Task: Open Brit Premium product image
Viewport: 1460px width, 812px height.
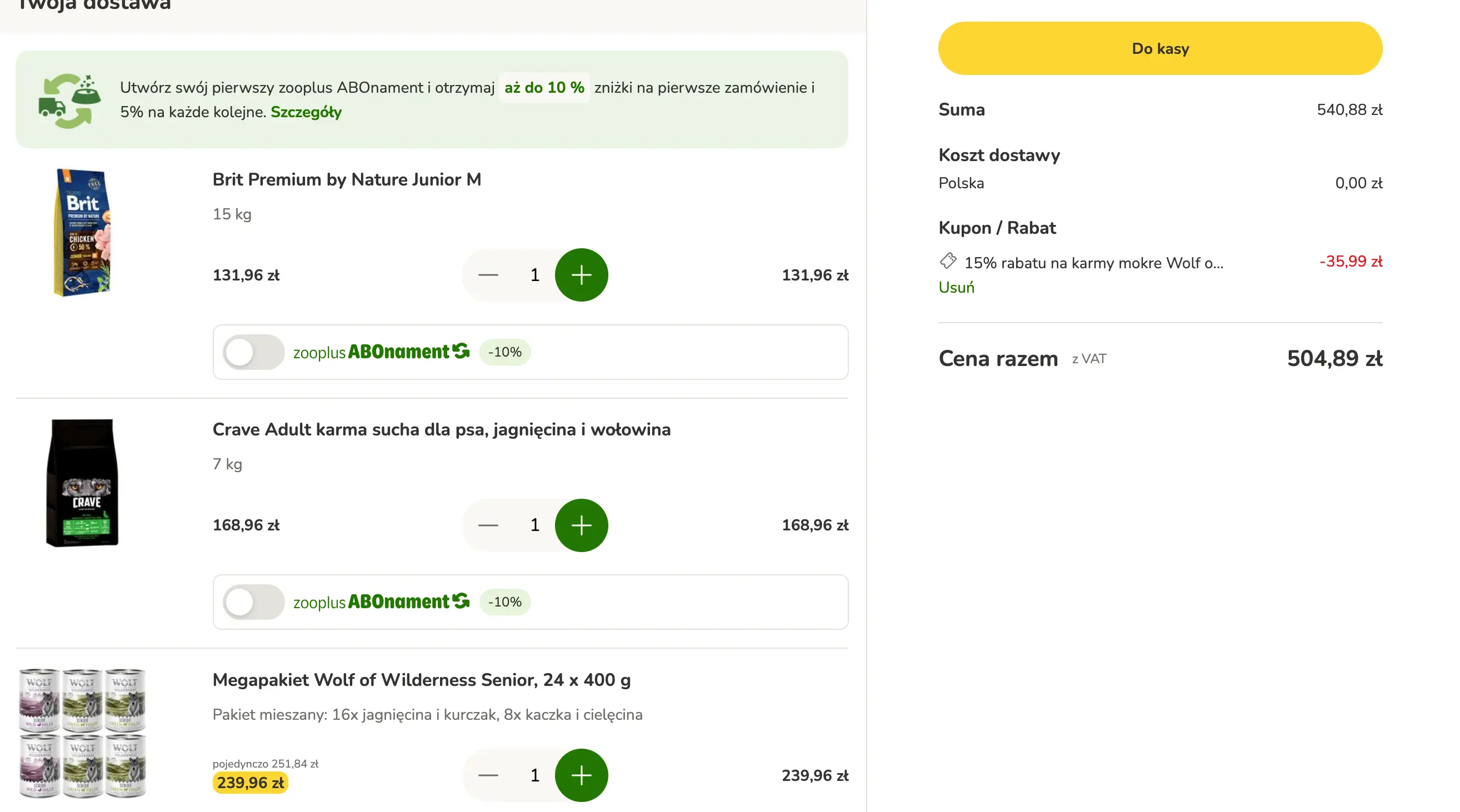Action: point(83,232)
